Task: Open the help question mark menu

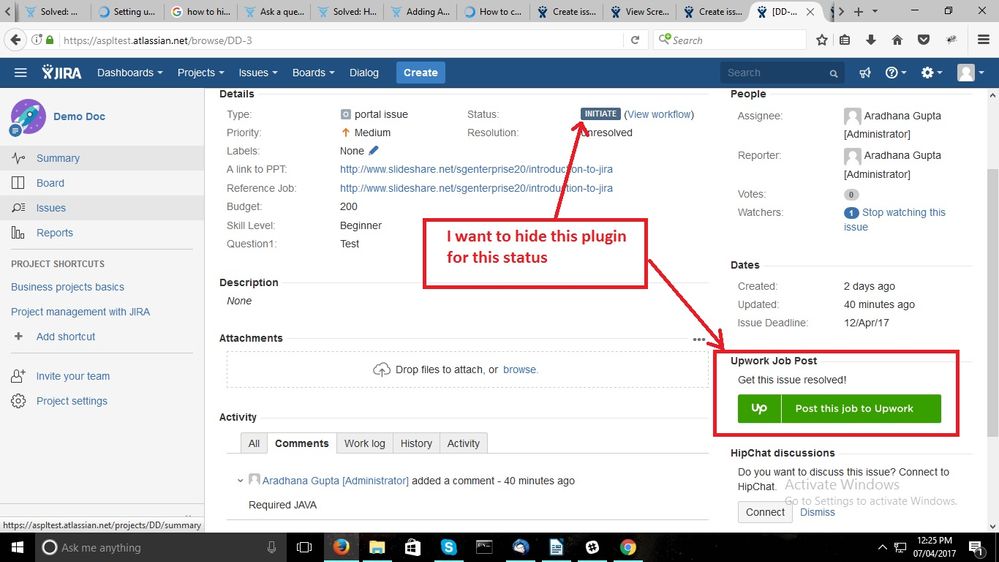Action: (x=895, y=73)
